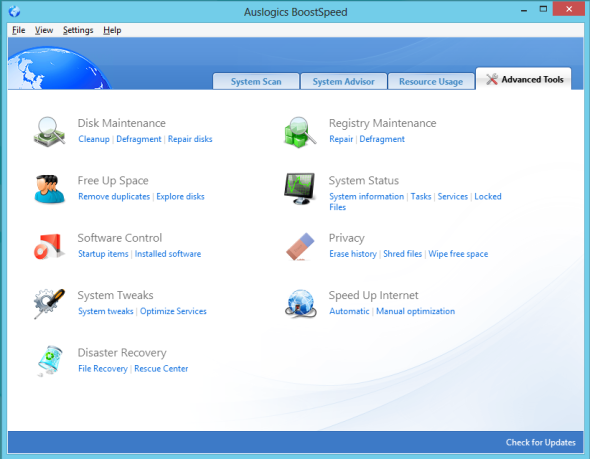
Task: Click the Registry Maintenance green cubes icon
Action: [300, 132]
